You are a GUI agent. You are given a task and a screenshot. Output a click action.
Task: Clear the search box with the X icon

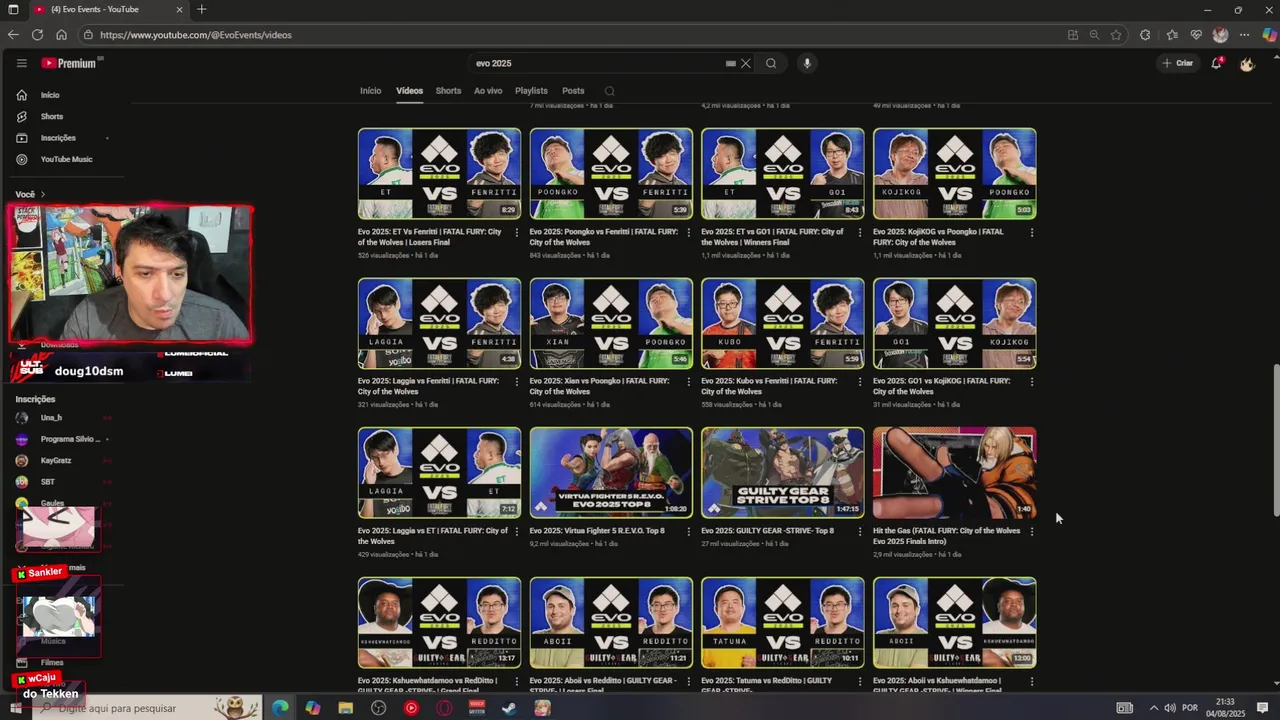coord(745,63)
